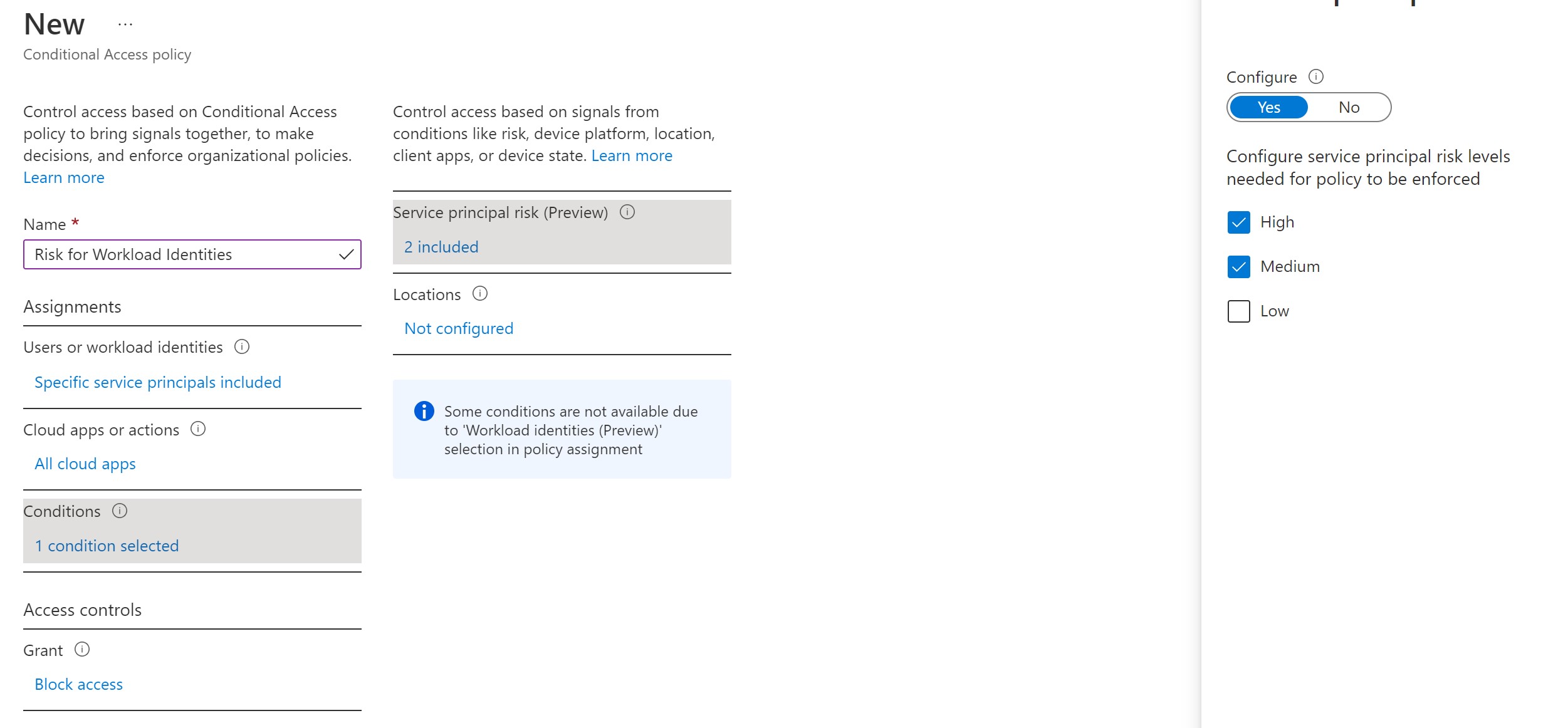Expand the Conditions section

pyautogui.click(x=106, y=545)
